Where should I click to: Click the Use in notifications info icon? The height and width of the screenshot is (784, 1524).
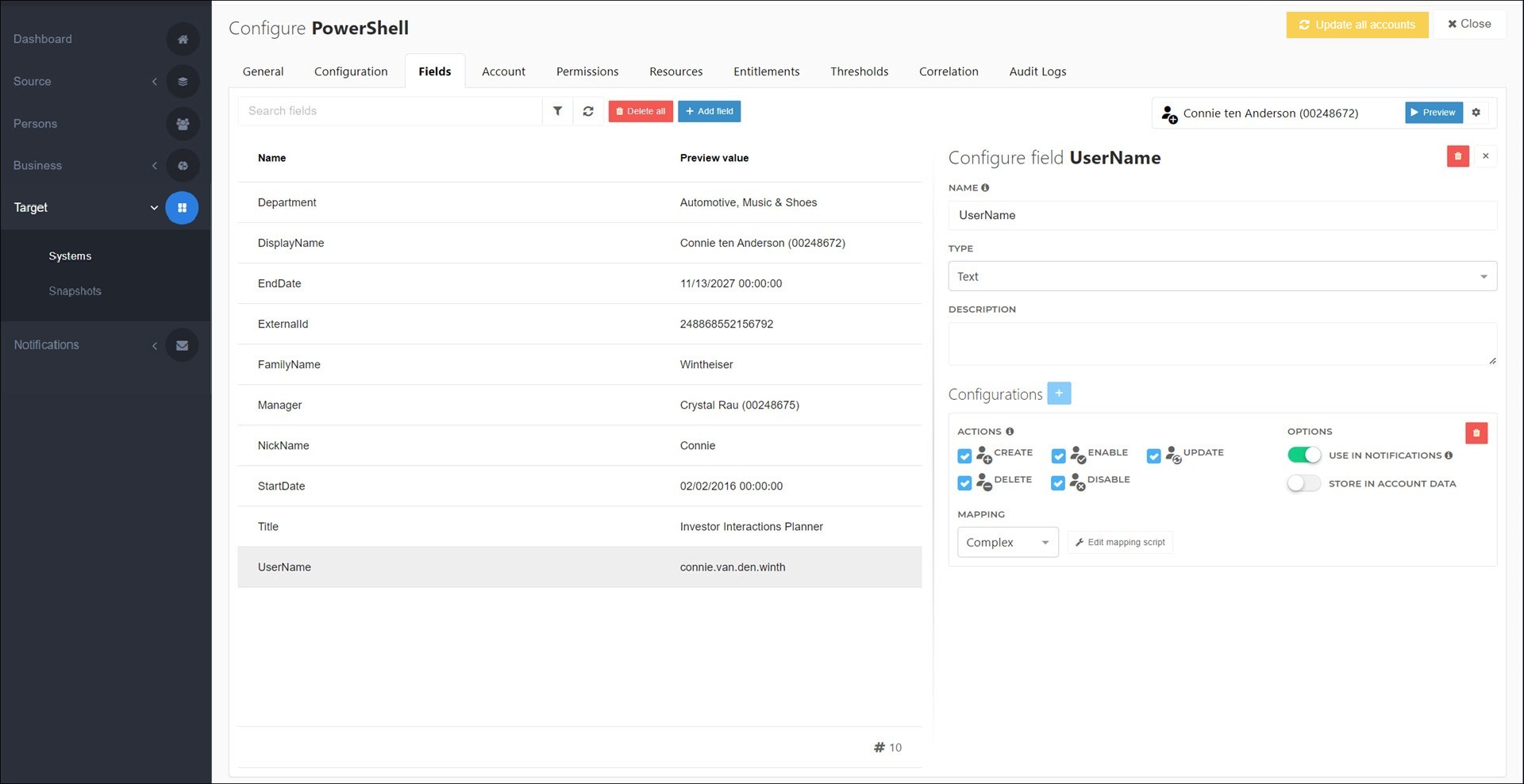[x=1449, y=455]
